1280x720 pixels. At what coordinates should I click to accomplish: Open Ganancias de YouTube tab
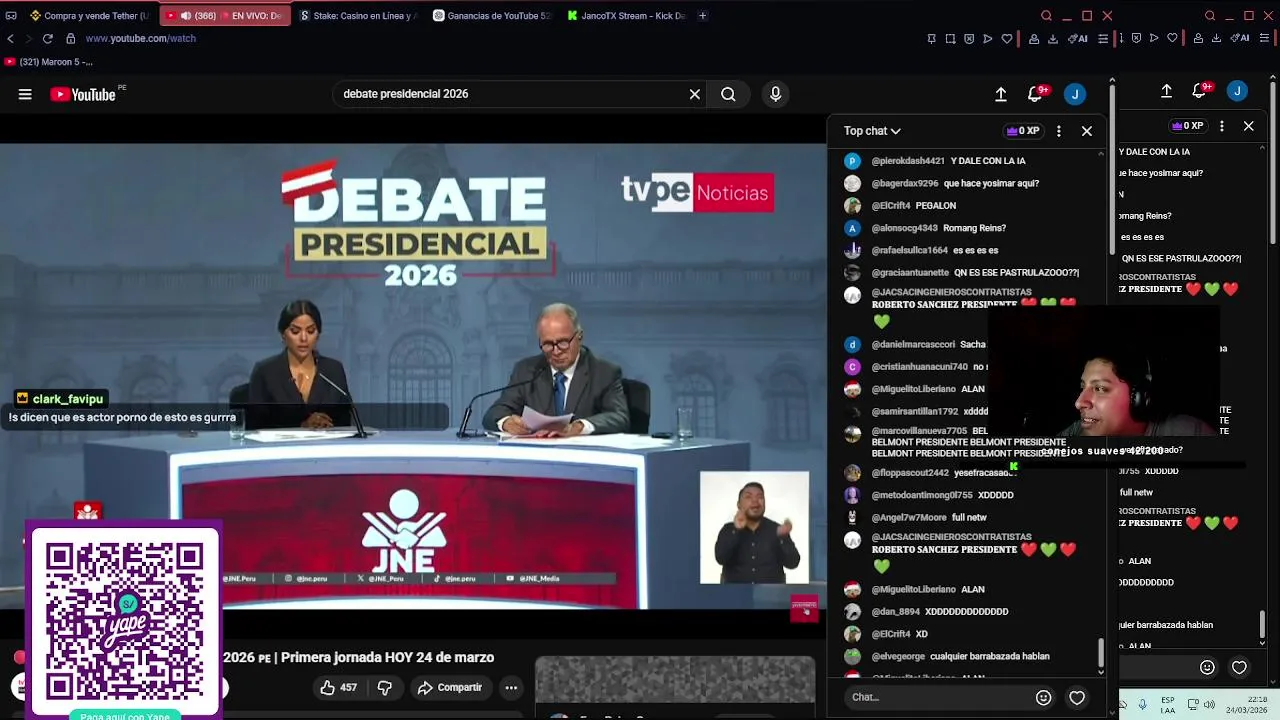(x=491, y=15)
